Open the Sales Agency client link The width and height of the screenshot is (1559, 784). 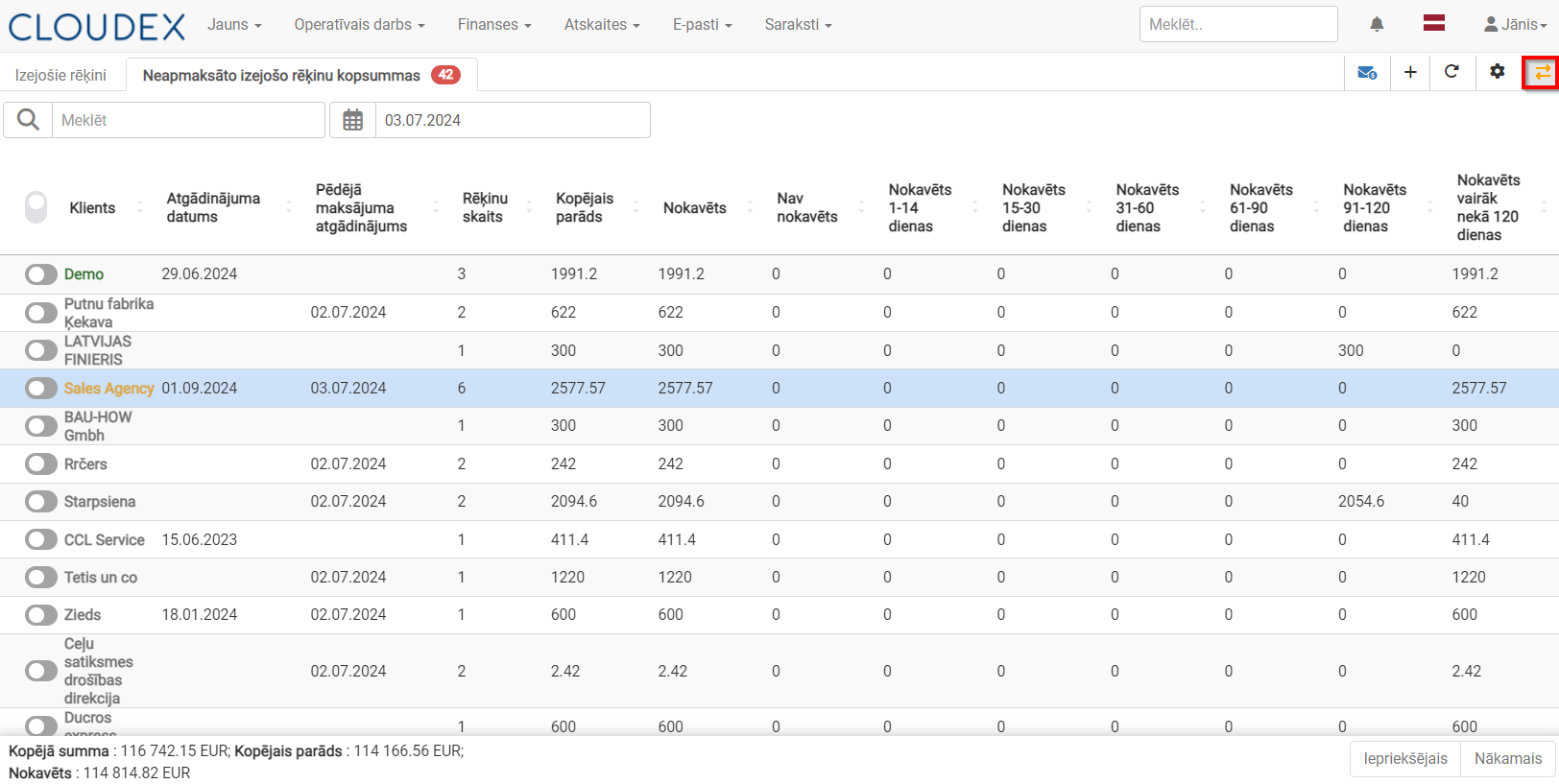pyautogui.click(x=108, y=389)
